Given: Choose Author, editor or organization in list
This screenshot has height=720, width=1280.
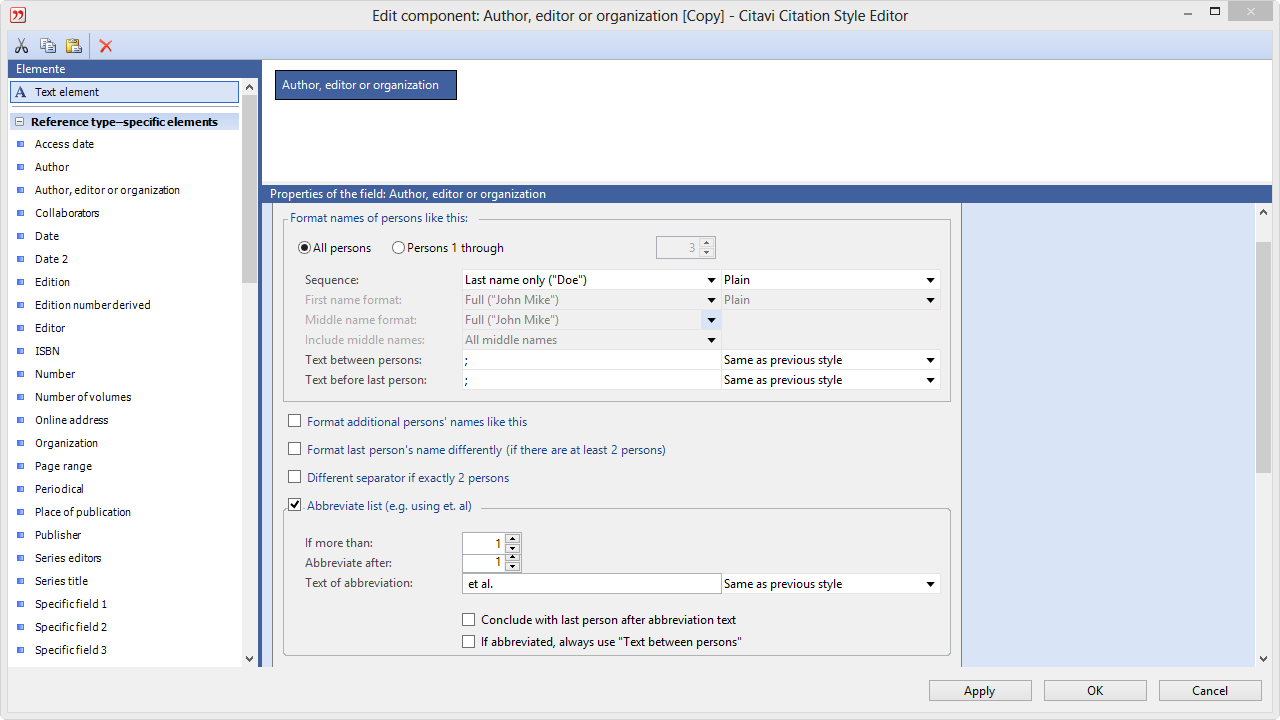Looking at the screenshot, I should (x=107, y=190).
